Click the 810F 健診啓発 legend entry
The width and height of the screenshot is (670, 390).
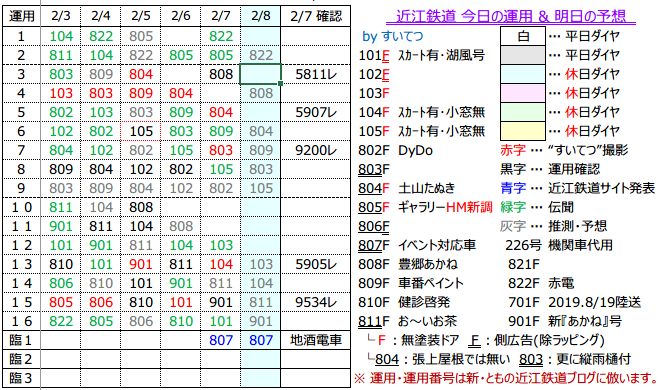click(x=404, y=302)
